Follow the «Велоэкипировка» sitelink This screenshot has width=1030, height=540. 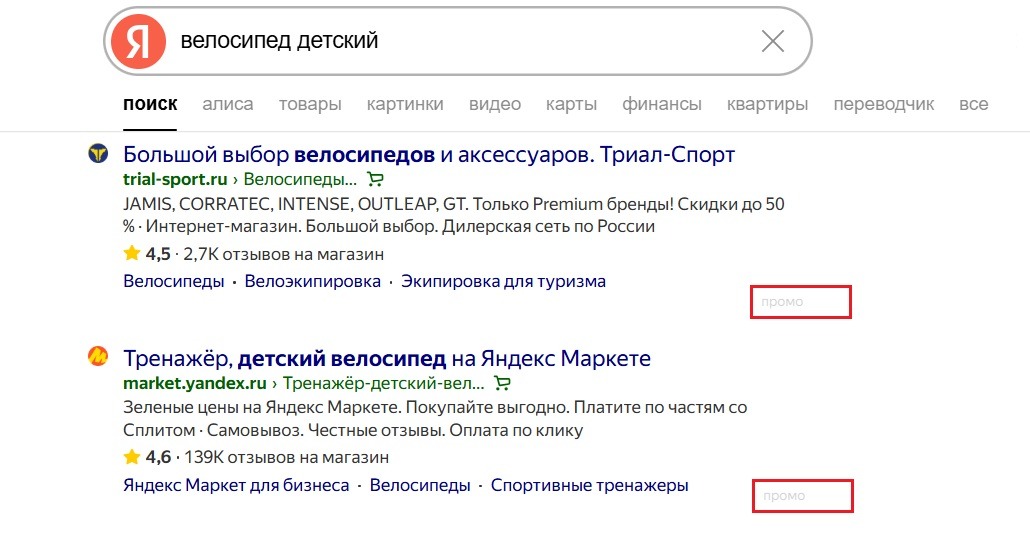pos(312,282)
